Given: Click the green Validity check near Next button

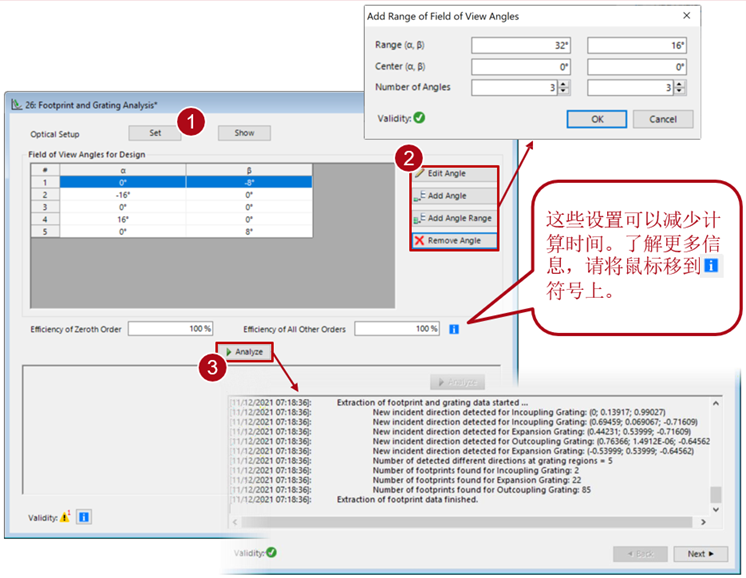Looking at the screenshot, I should (x=271, y=552).
